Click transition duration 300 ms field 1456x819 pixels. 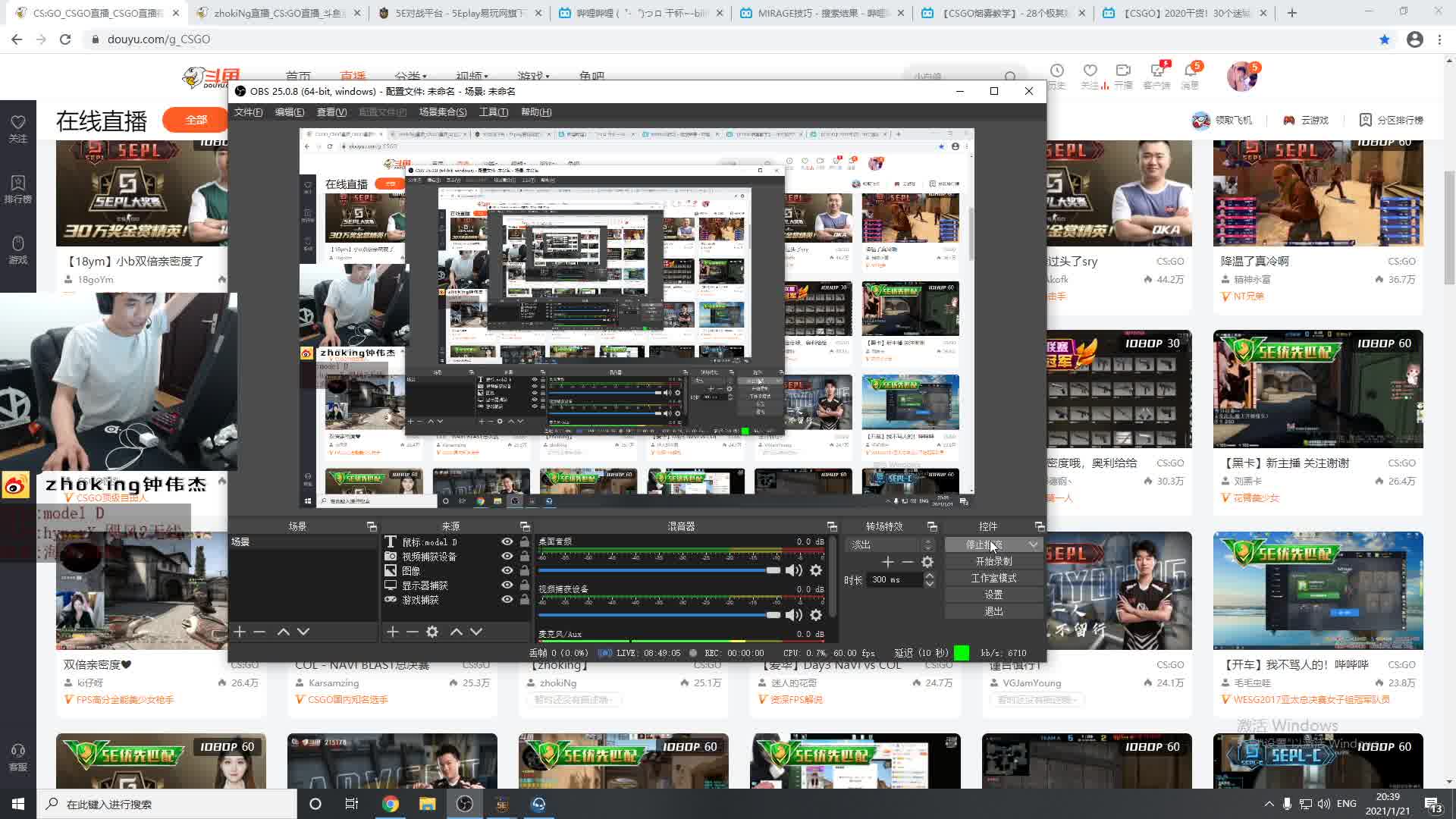pos(896,579)
